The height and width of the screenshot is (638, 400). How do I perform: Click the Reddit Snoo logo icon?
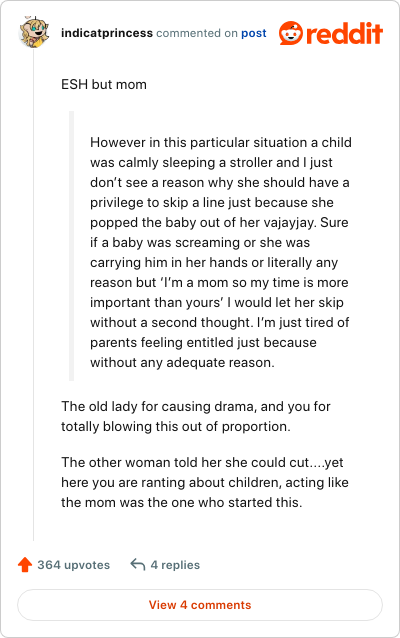coord(291,33)
